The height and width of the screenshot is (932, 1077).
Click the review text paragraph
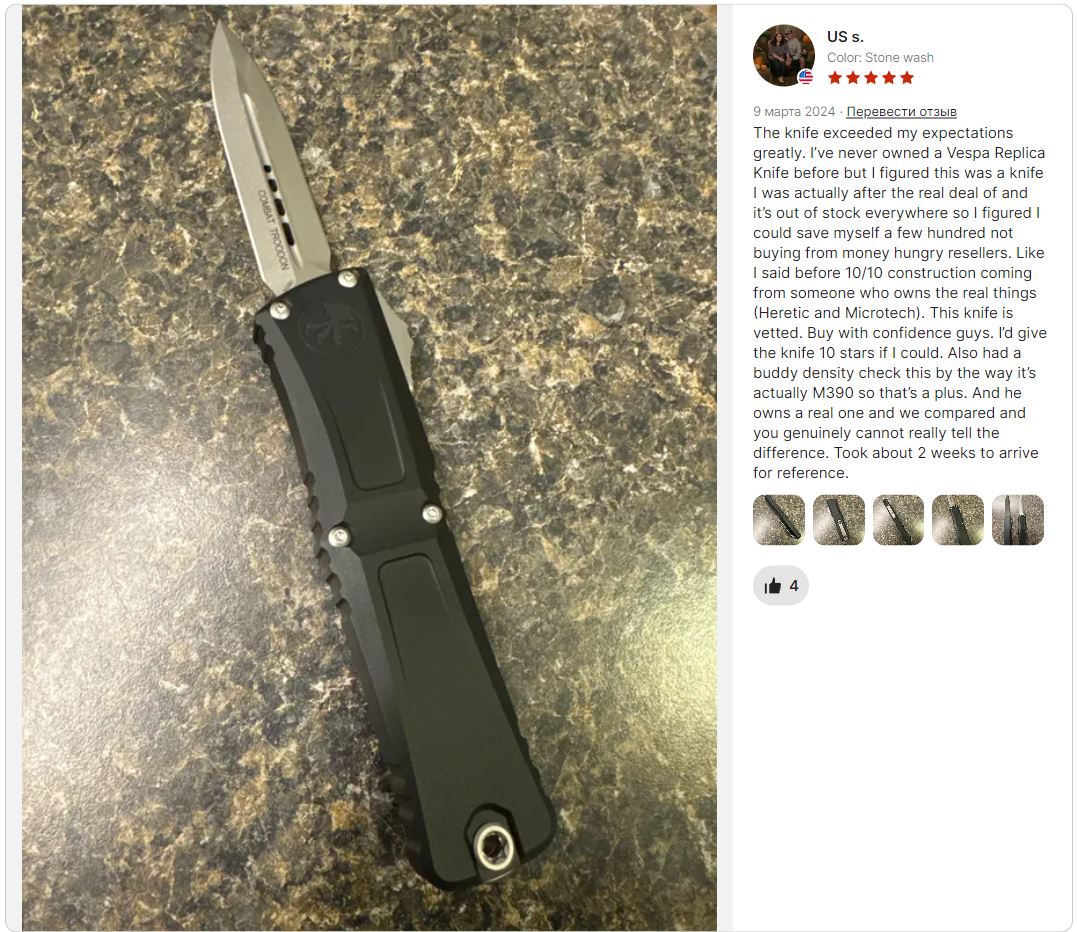tap(900, 303)
